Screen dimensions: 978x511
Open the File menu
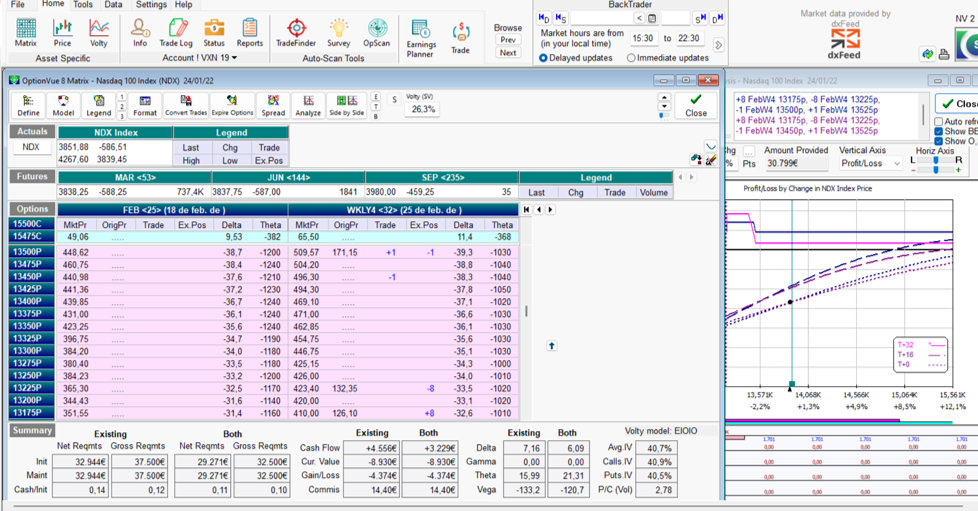point(17,4)
